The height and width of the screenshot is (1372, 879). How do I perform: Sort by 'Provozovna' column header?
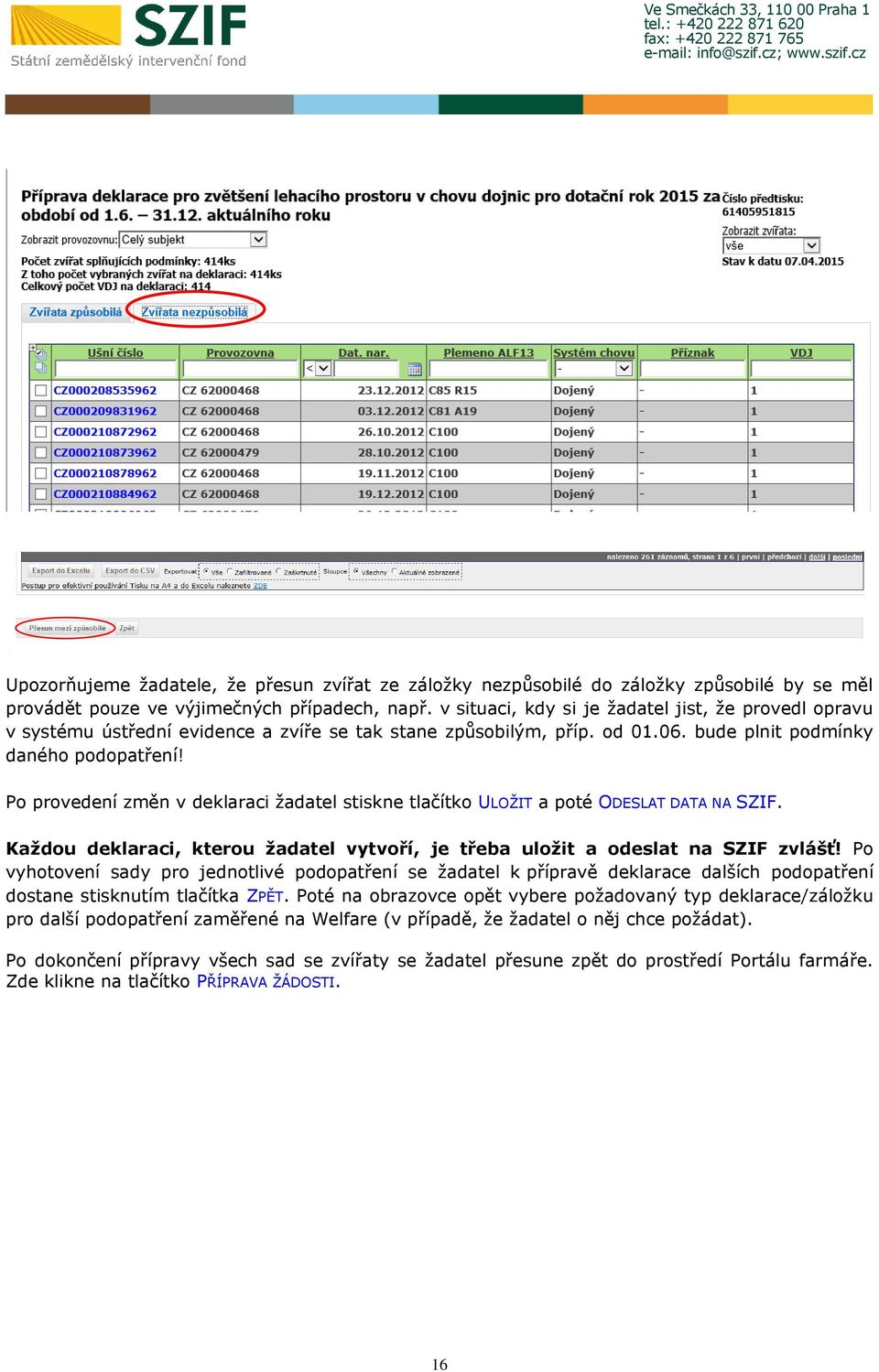[x=240, y=352]
